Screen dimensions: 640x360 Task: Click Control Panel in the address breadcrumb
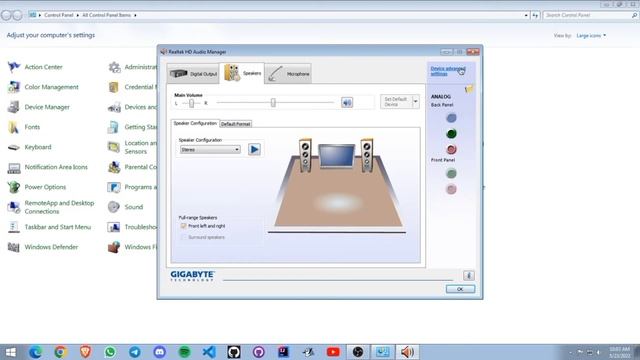58,15
